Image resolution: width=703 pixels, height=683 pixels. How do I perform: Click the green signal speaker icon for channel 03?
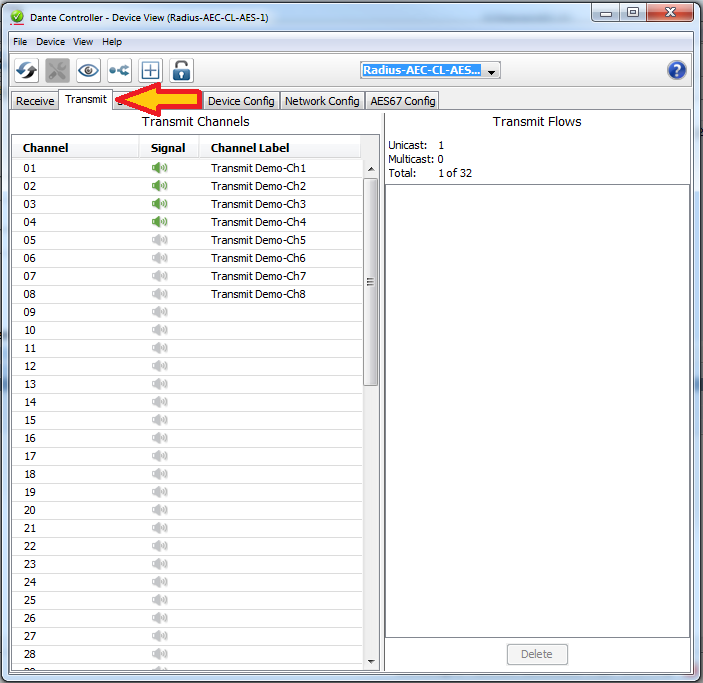(159, 204)
